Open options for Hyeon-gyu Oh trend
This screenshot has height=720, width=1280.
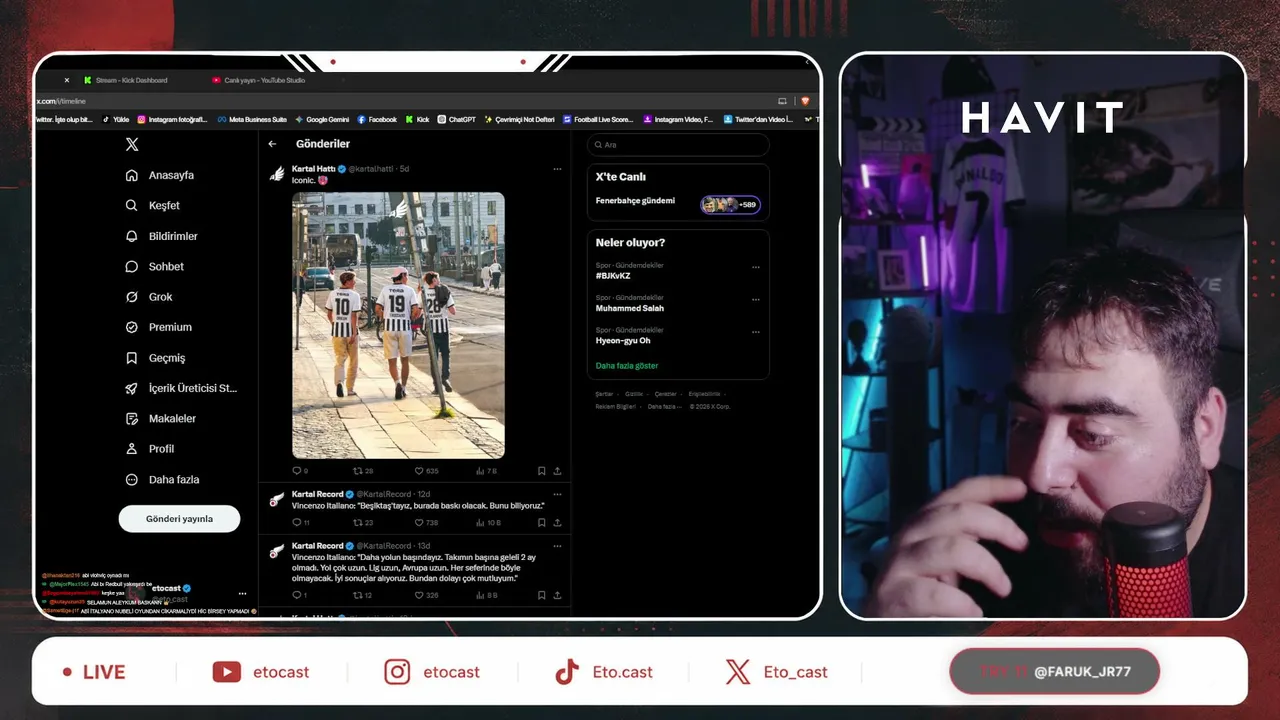(x=756, y=331)
